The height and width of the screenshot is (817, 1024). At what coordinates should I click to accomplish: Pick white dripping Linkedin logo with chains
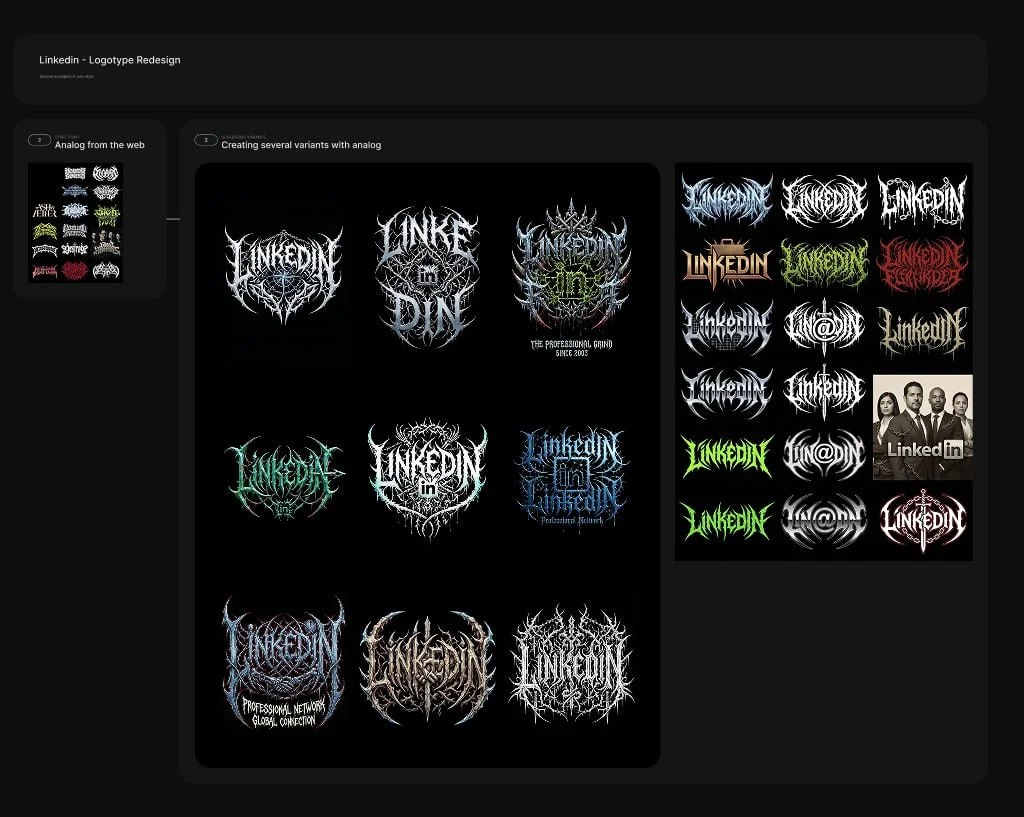[x=922, y=200]
